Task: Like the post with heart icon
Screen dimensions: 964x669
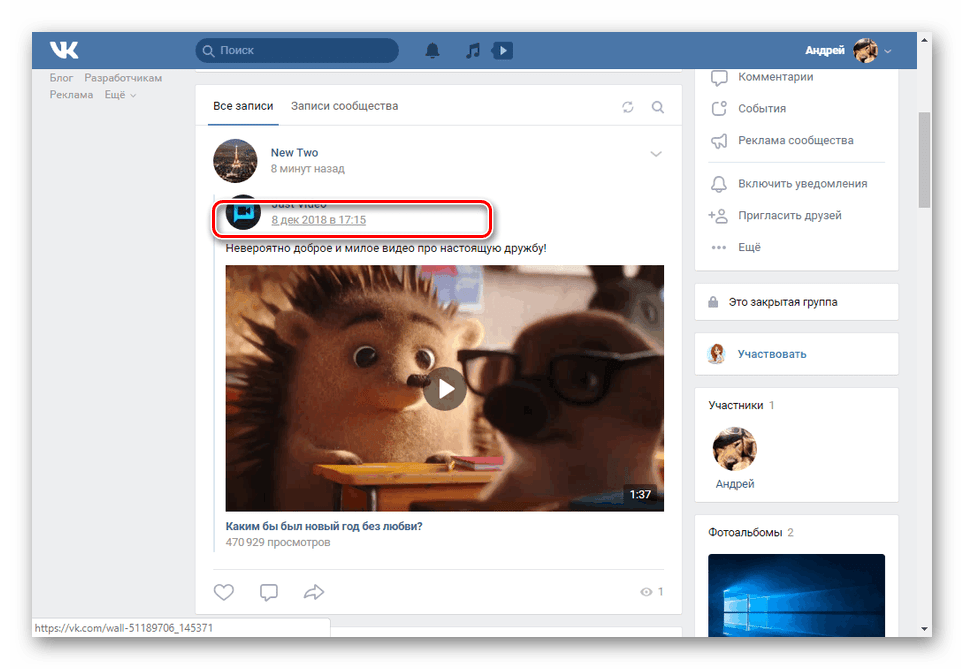Action: tap(224, 592)
